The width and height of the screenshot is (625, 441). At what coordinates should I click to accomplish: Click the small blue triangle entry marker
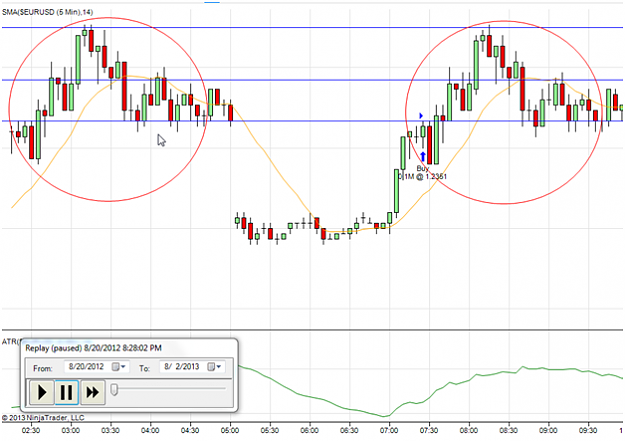(421, 116)
